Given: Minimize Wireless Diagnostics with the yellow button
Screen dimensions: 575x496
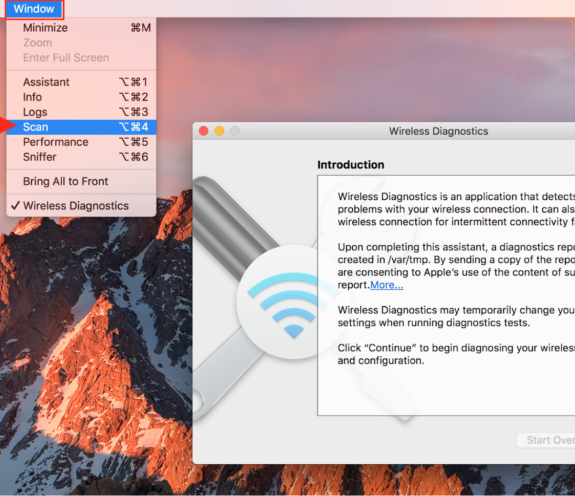Looking at the screenshot, I should coord(219,131).
